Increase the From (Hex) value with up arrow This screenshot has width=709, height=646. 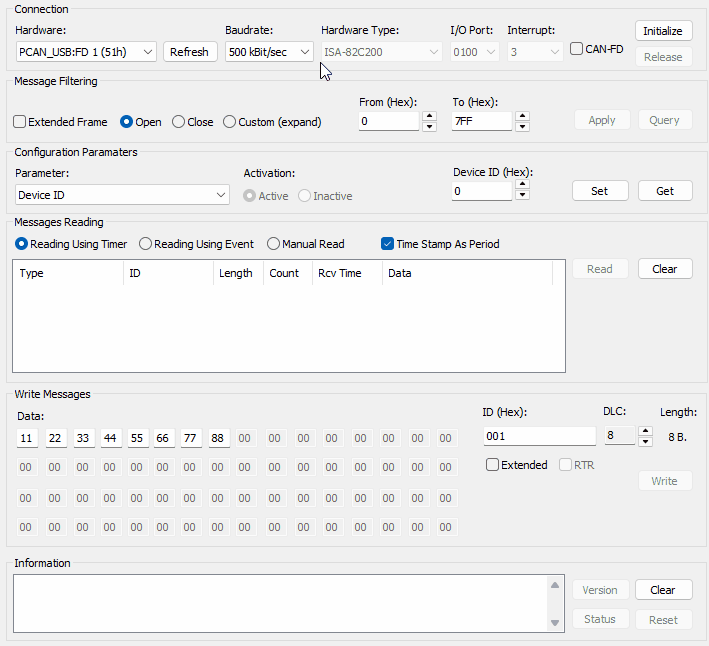pos(429,116)
